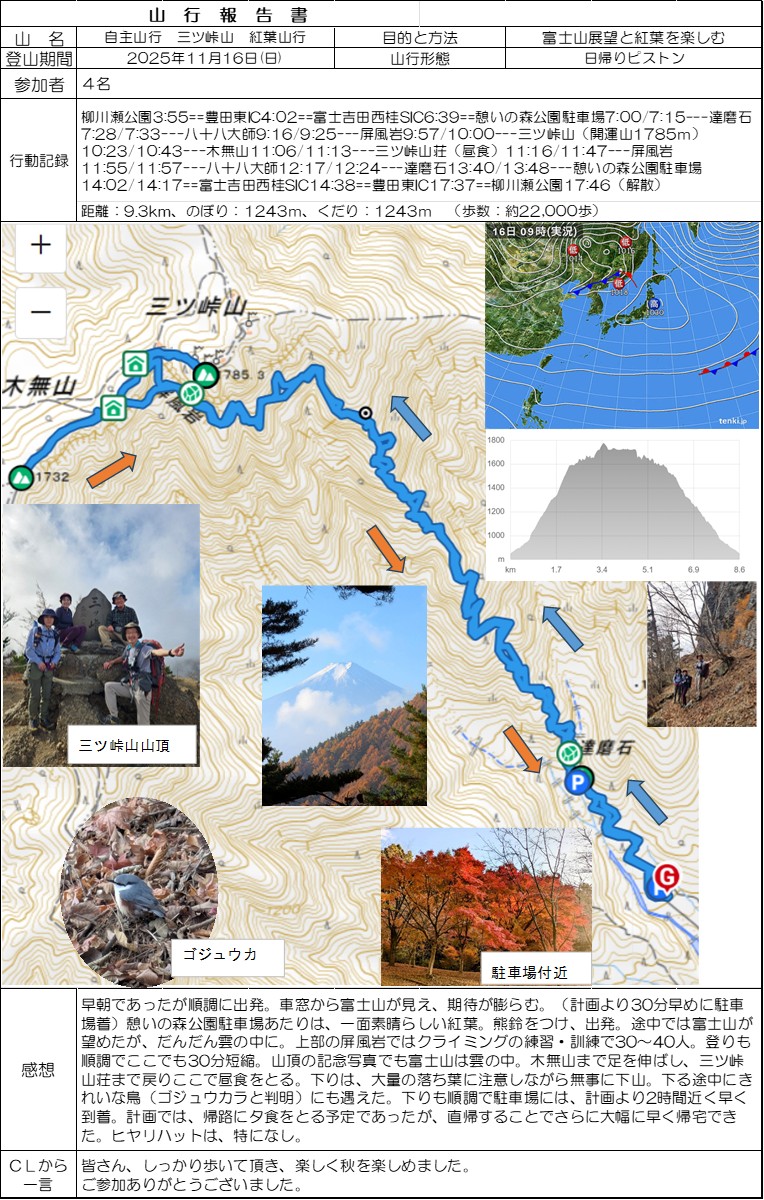Screen dimensions: 764x1200
Task: Open the 三ツ峠山山頂 group summit photo
Action: point(101,635)
